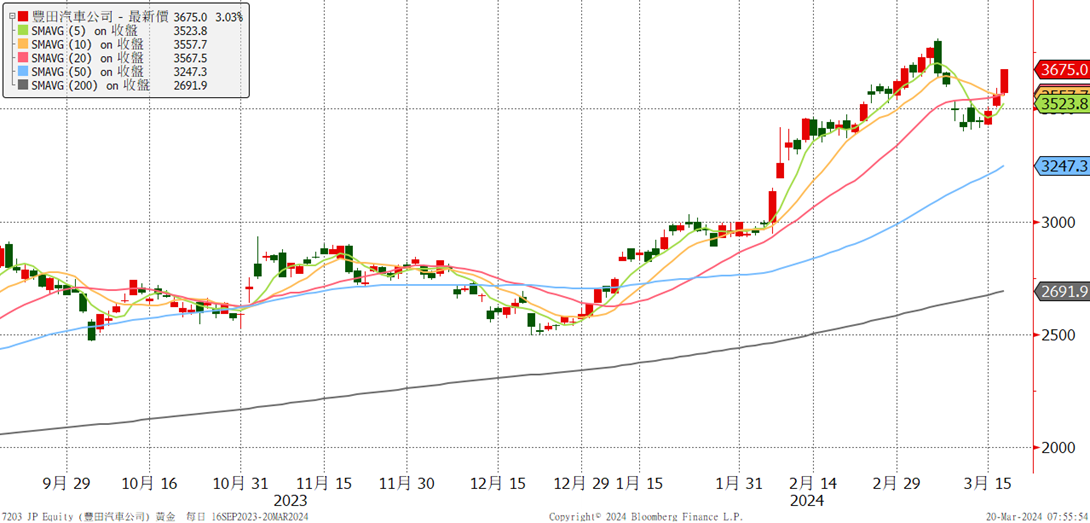Select the SMAVG (50) on 收盤 legend label

tap(88, 72)
